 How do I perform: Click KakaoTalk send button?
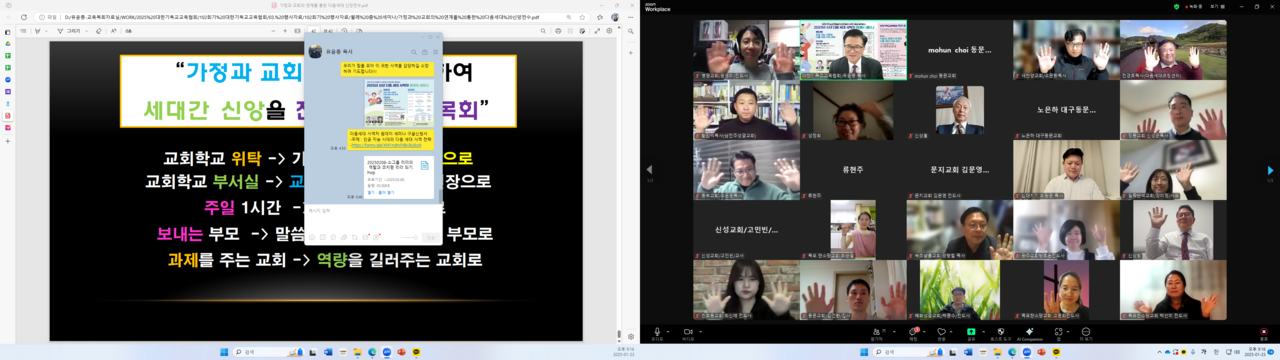pyautogui.click(x=431, y=237)
